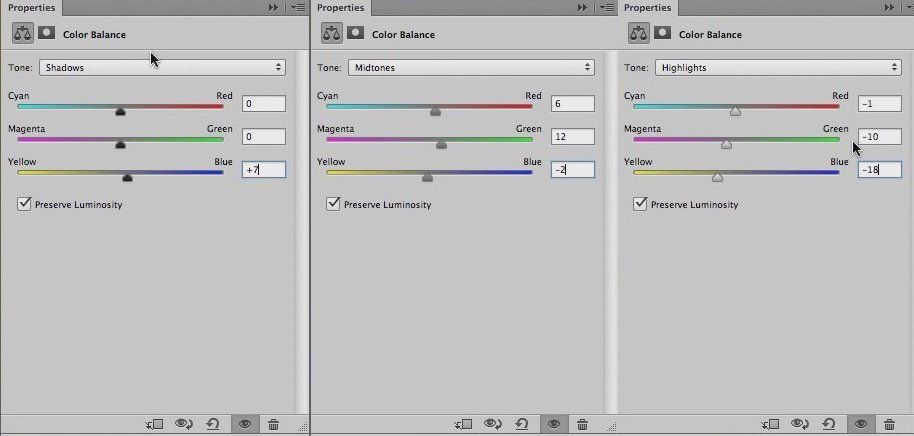Click Magenta-Green field showing 12
This screenshot has height=436, width=914.
[x=573, y=137]
